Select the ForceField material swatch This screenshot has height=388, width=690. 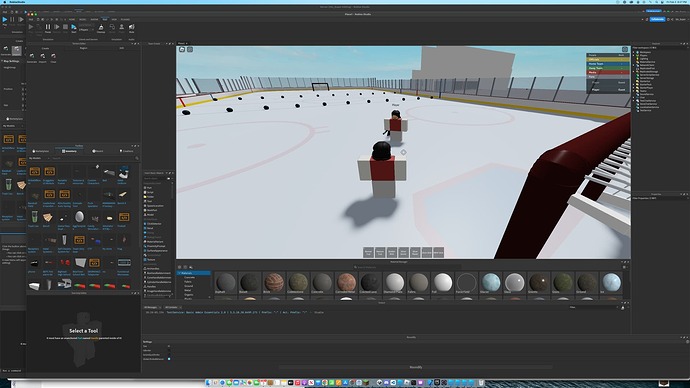click(x=466, y=282)
